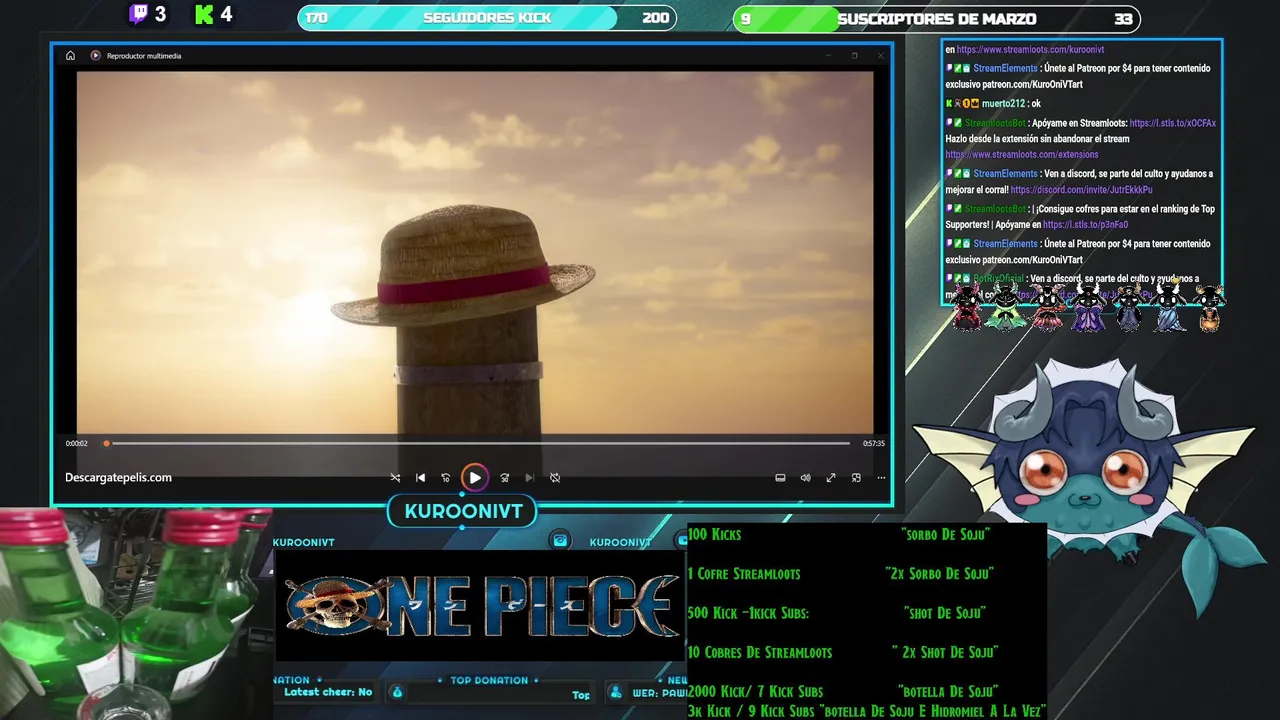Click the KUROONIVT name banner
The width and height of the screenshot is (1280, 720).
point(463,512)
